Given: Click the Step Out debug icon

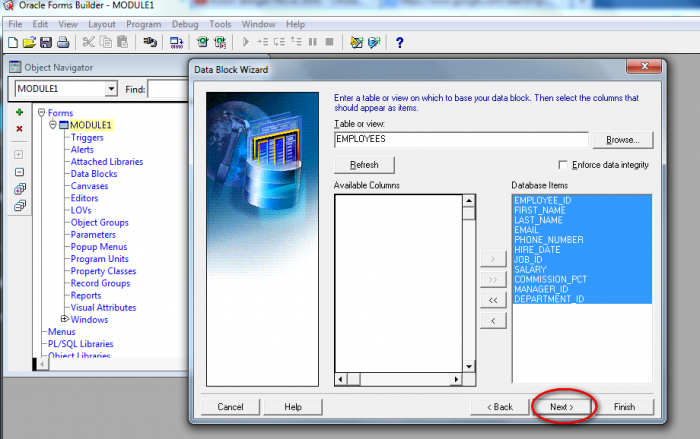Looking at the screenshot, I should tap(296, 42).
